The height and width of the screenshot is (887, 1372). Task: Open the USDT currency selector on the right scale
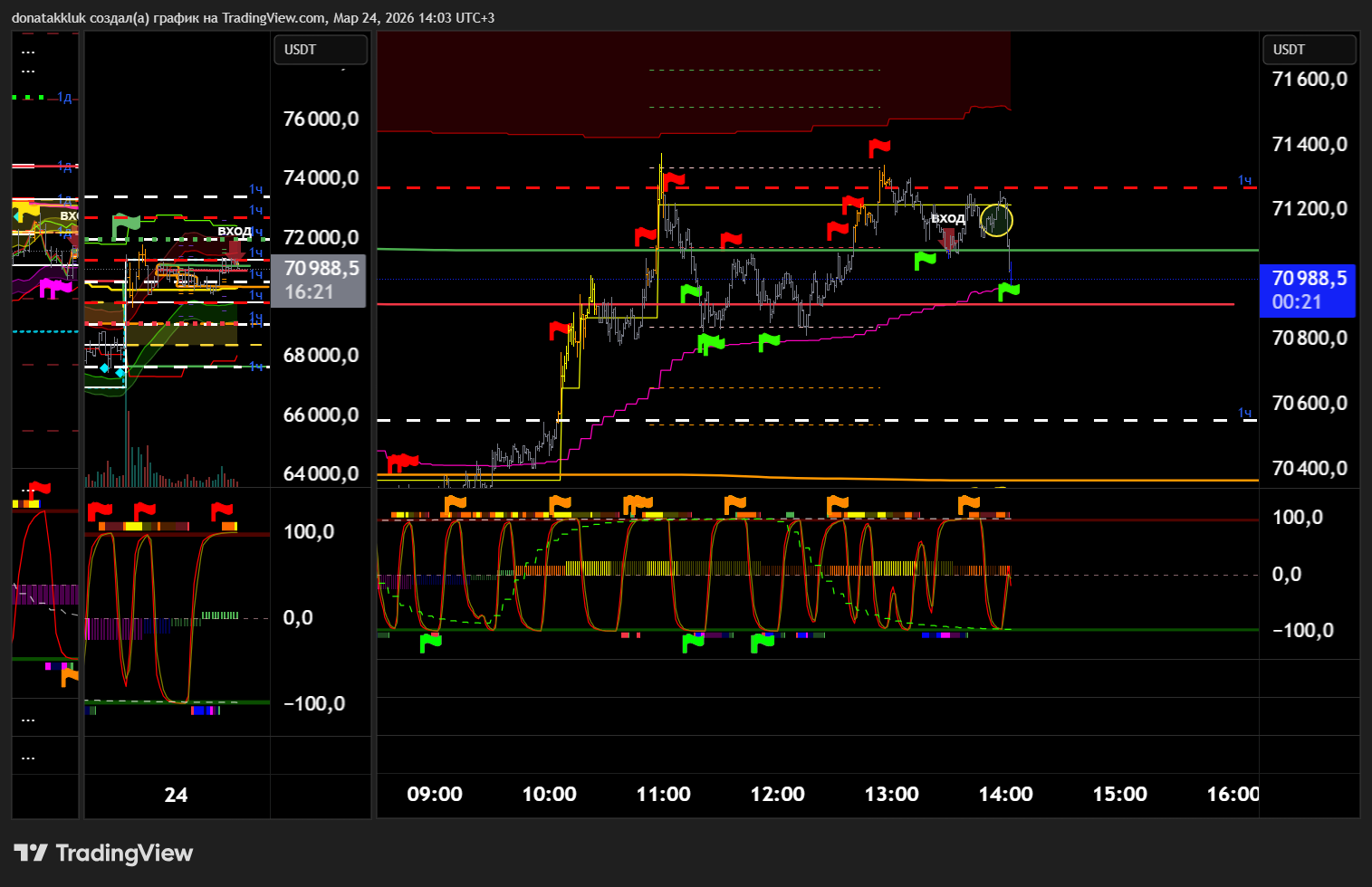1310,50
